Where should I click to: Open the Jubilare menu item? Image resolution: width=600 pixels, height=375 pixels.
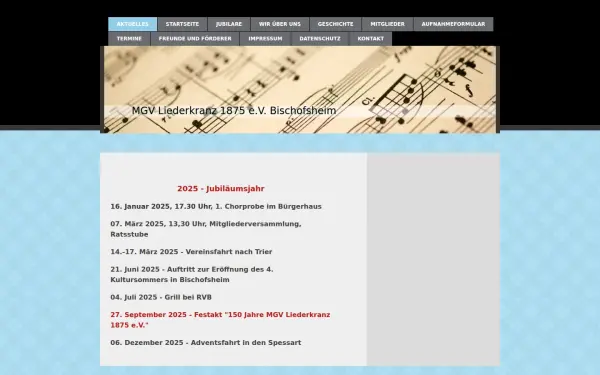229,24
